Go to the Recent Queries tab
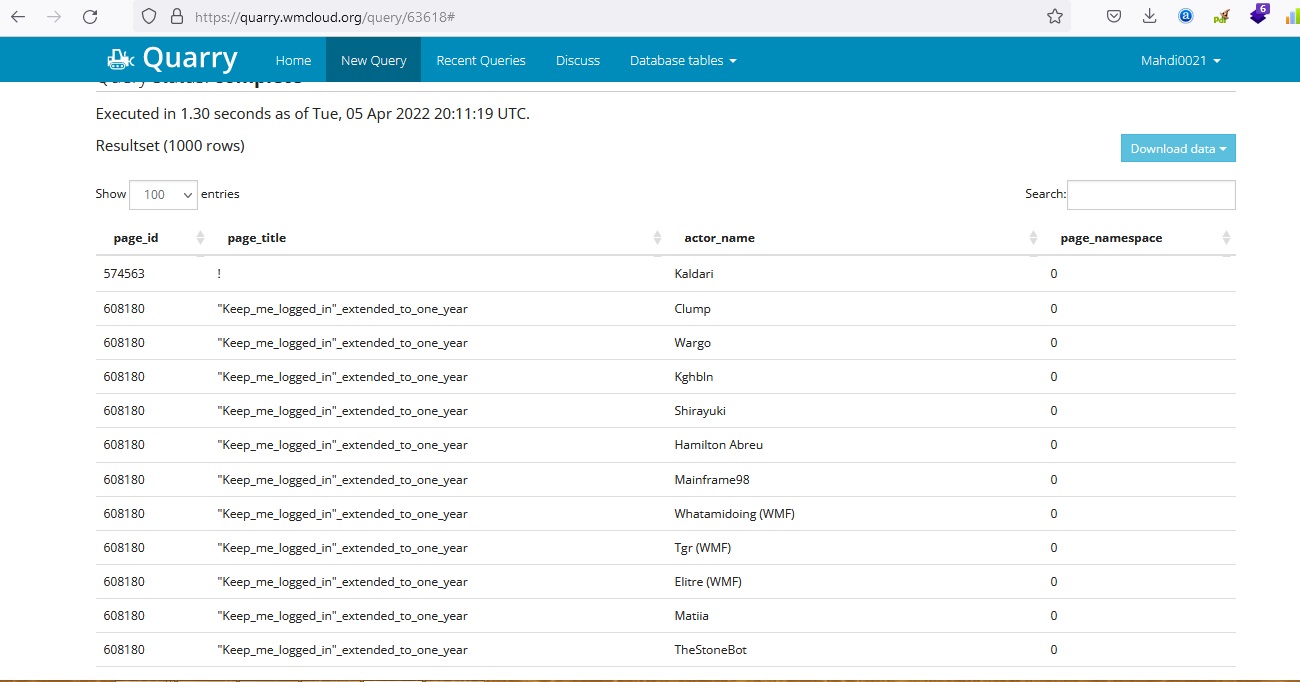 [x=481, y=60]
